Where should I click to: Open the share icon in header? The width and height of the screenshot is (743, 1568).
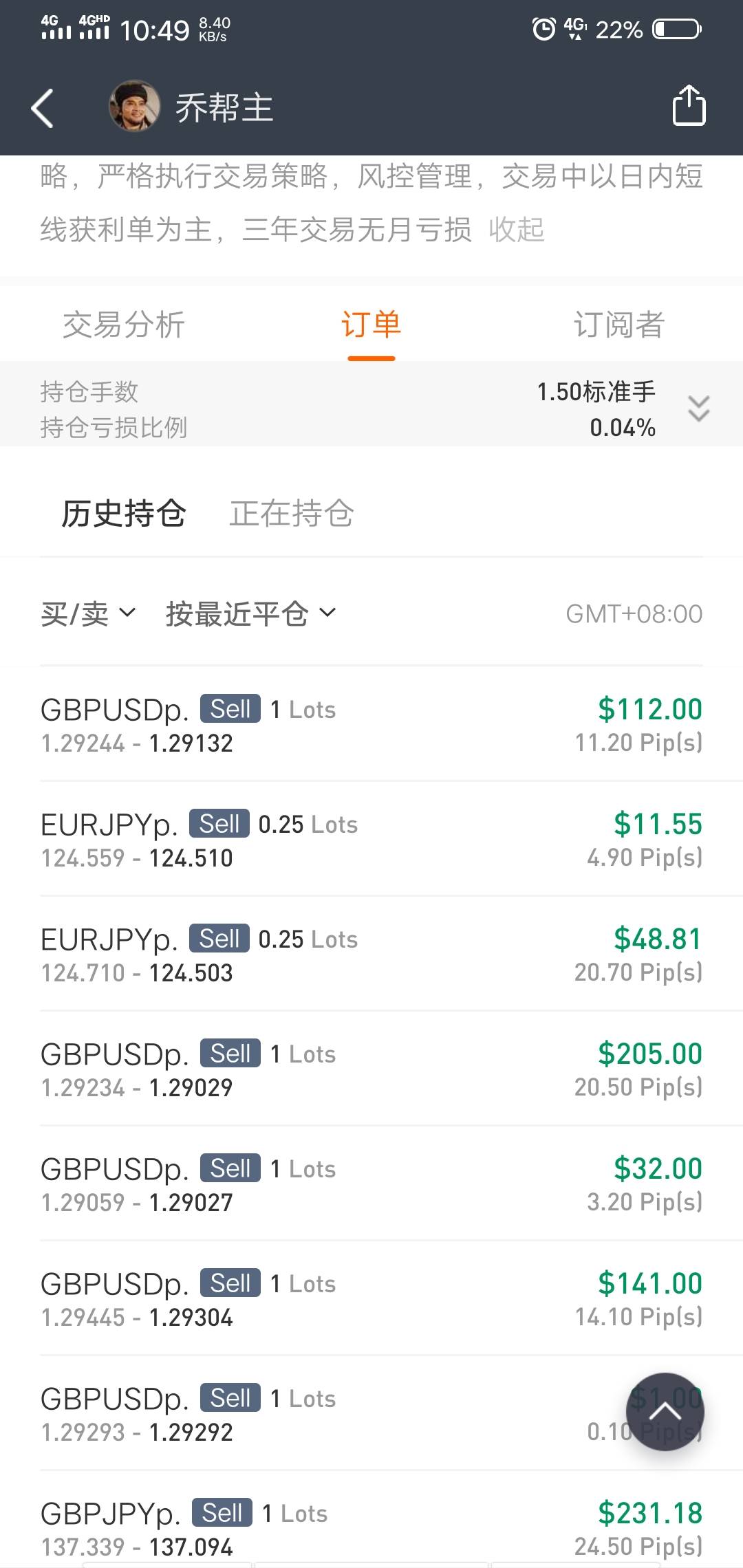689,106
